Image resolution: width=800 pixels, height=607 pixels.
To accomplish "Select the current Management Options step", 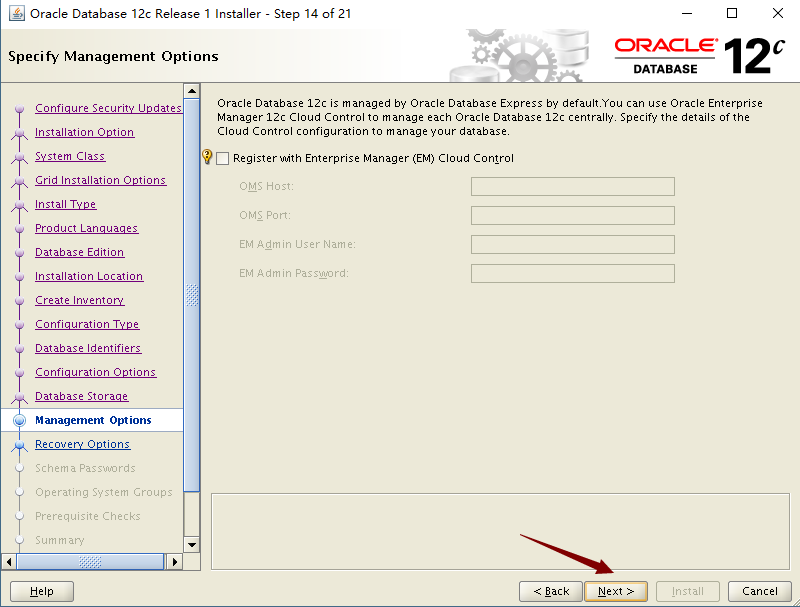I will click(92, 420).
